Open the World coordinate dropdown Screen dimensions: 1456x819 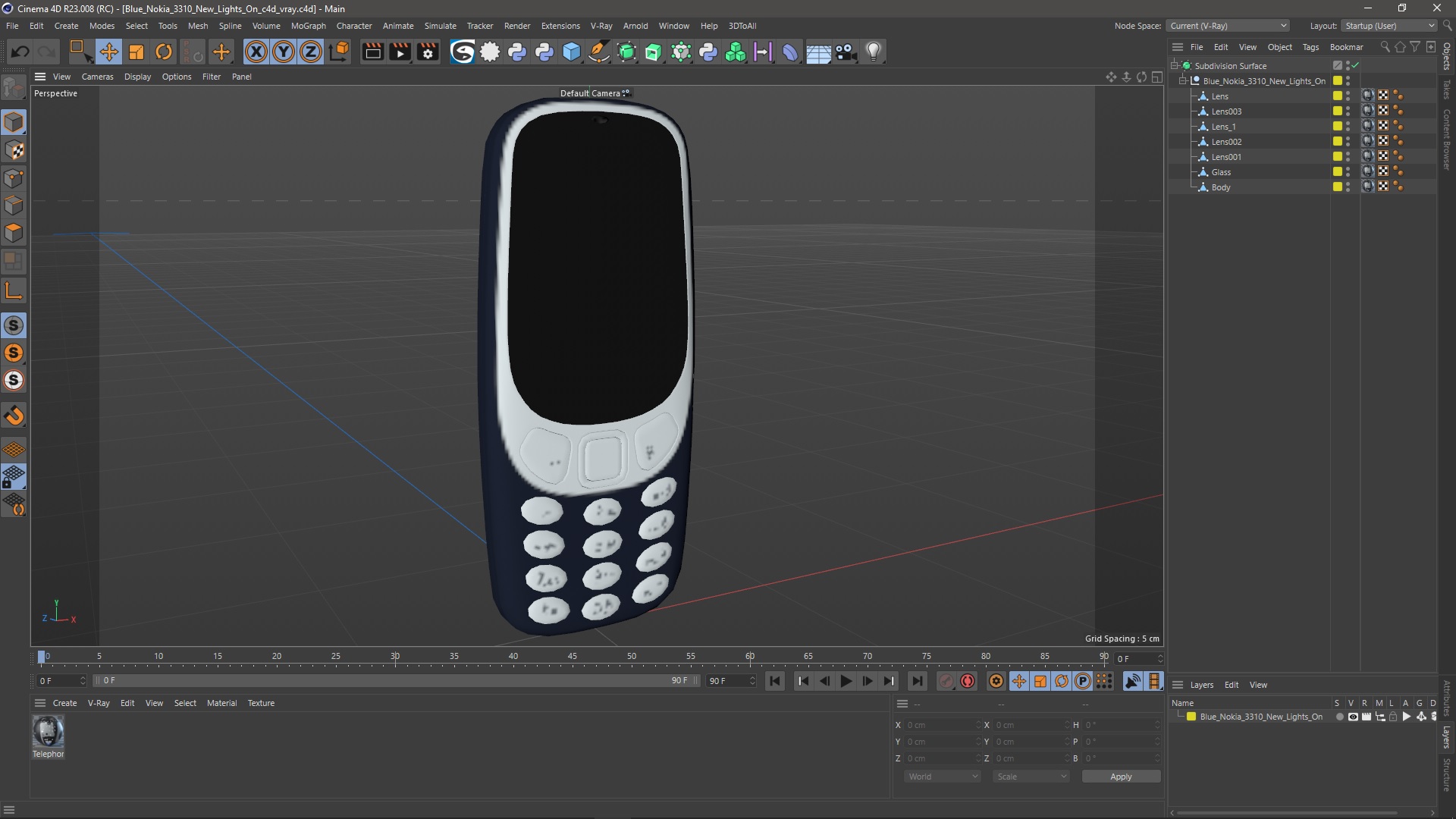[x=943, y=777]
